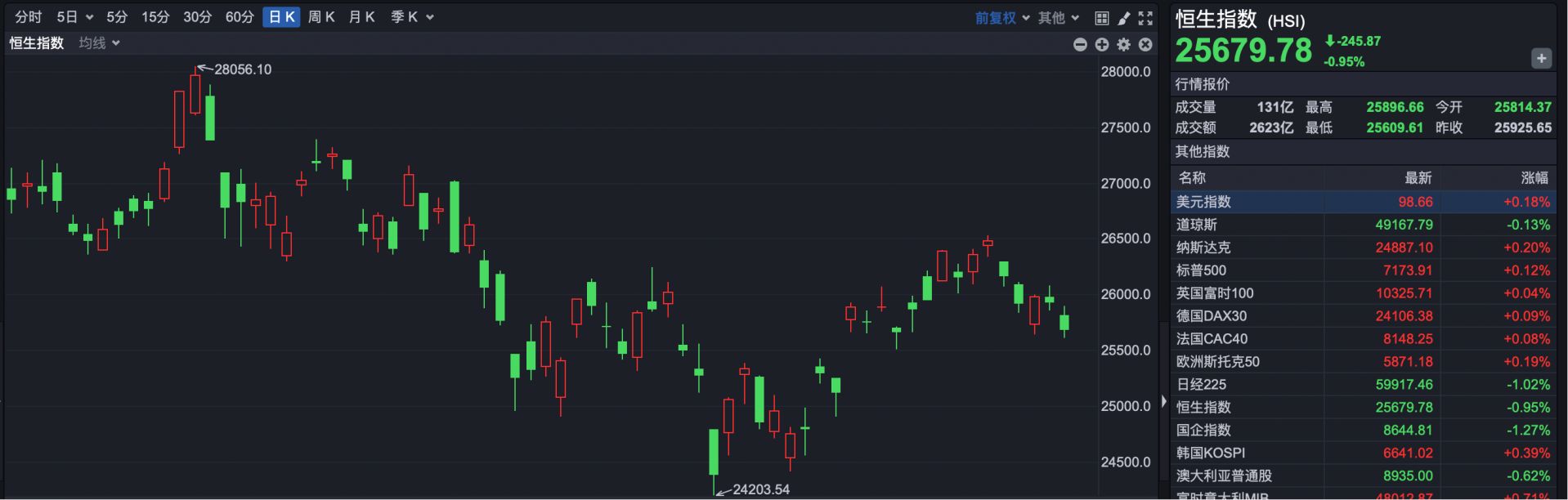
Task: Close the 恒生指数 chart with the X icon
Action: point(1145,45)
